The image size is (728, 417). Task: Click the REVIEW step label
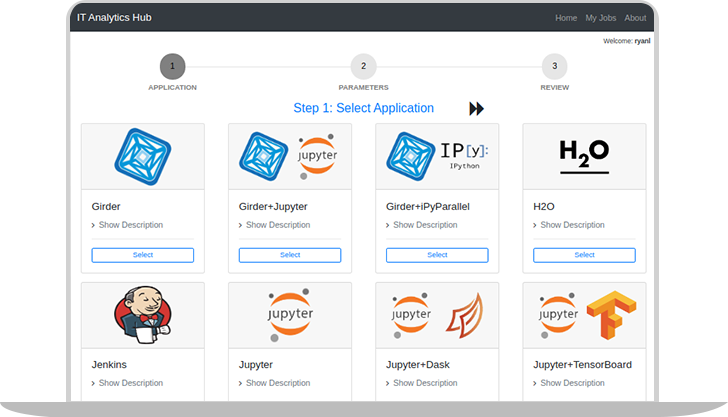[554, 87]
